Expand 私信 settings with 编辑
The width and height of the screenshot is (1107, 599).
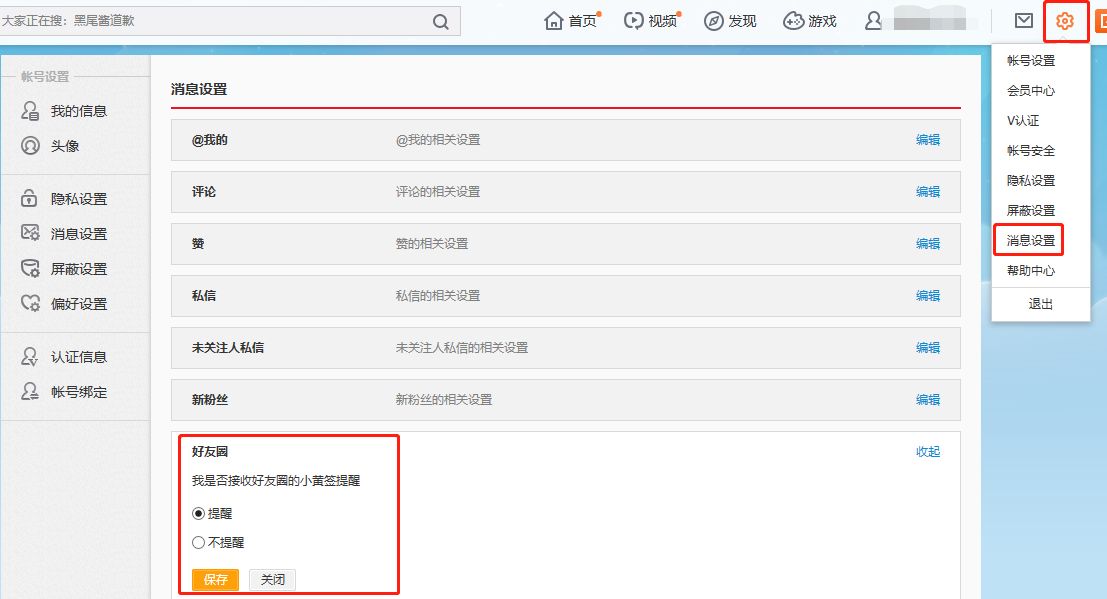[927, 296]
